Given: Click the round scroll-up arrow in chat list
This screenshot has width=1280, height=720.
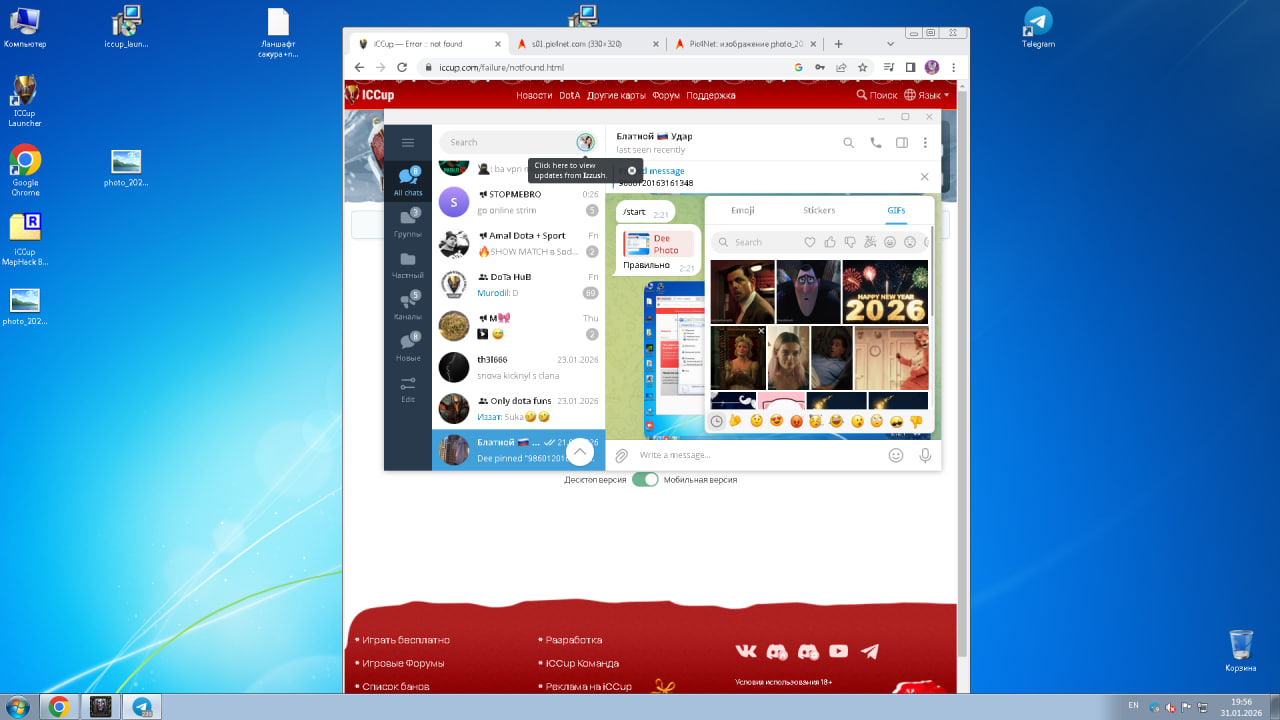Looking at the screenshot, I should tap(580, 453).
